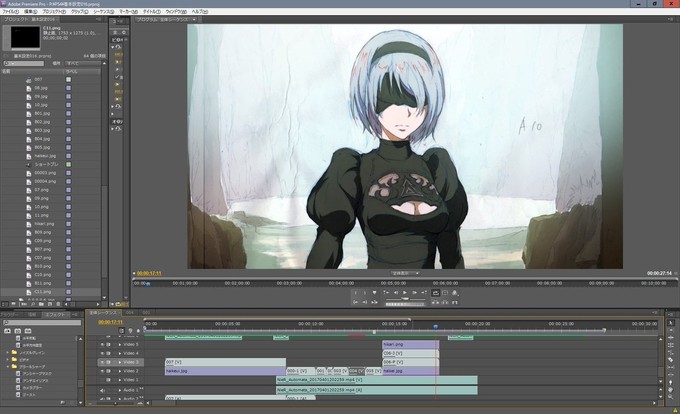
Task: Select the hakeui.jpg item in project bin
Action: point(45,156)
